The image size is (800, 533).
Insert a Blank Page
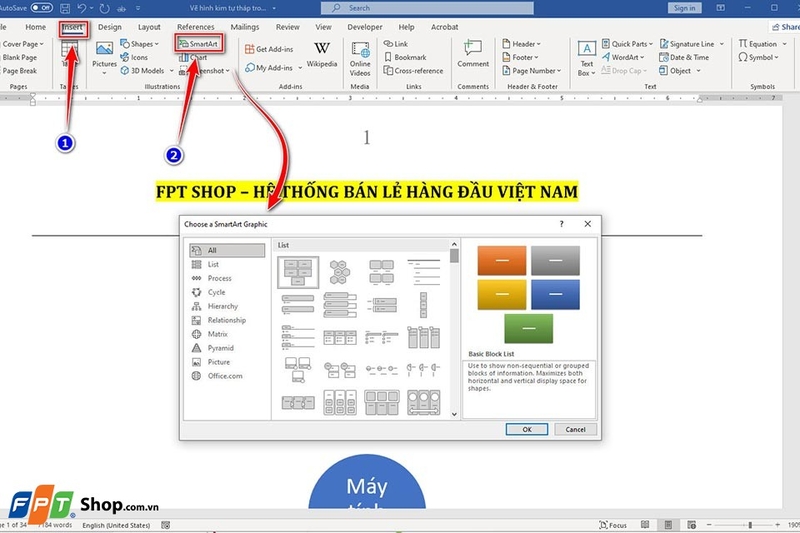coord(19,57)
